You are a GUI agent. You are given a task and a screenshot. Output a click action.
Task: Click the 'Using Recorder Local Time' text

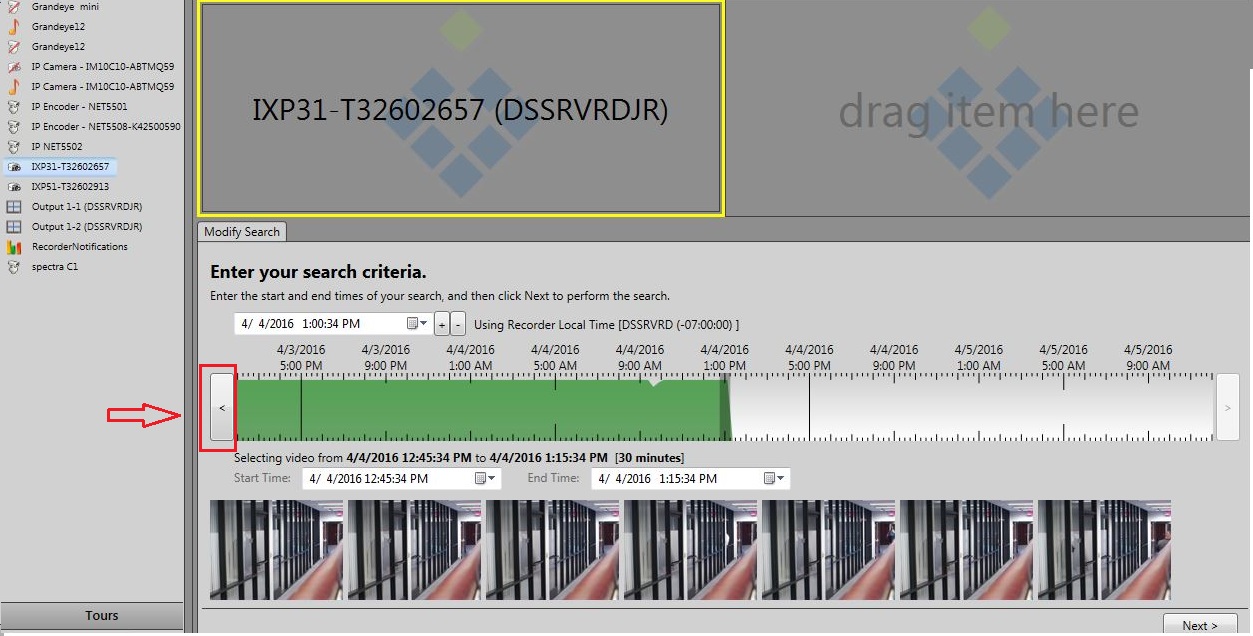(x=606, y=325)
